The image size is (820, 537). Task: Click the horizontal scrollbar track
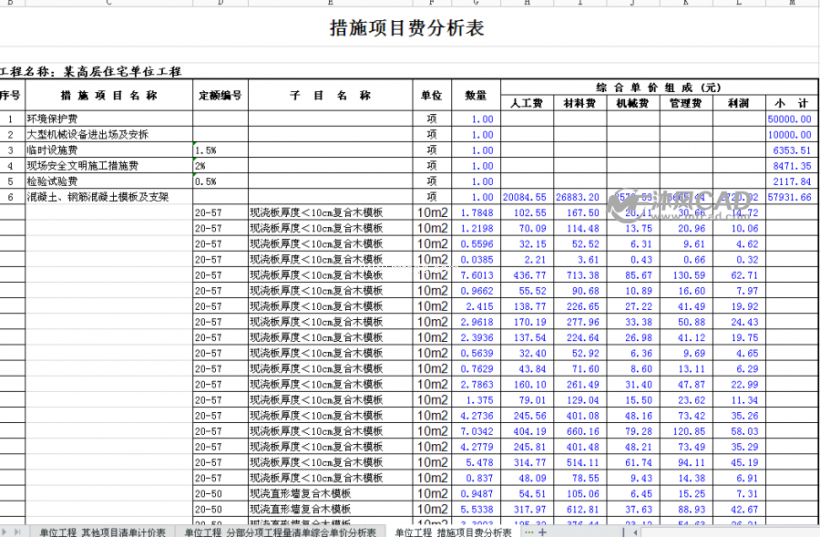(x=732, y=532)
